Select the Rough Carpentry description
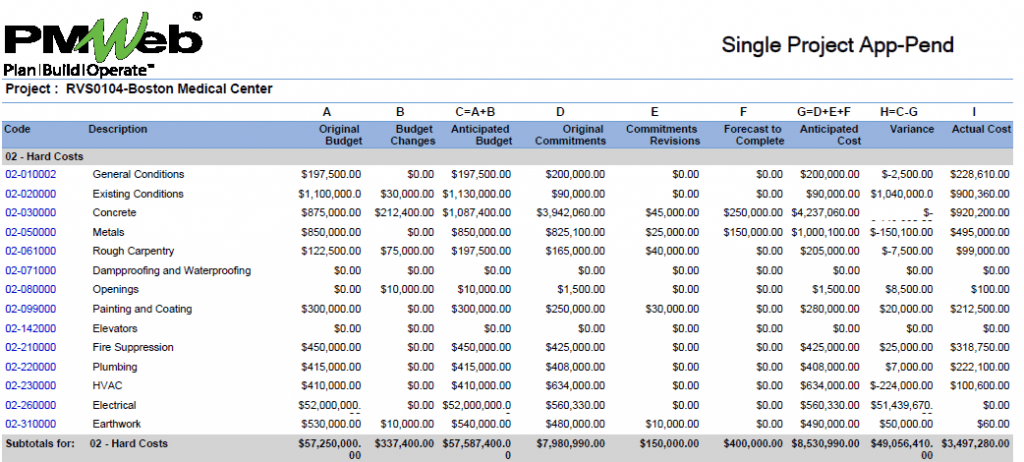This screenshot has width=1024, height=462. (x=133, y=252)
